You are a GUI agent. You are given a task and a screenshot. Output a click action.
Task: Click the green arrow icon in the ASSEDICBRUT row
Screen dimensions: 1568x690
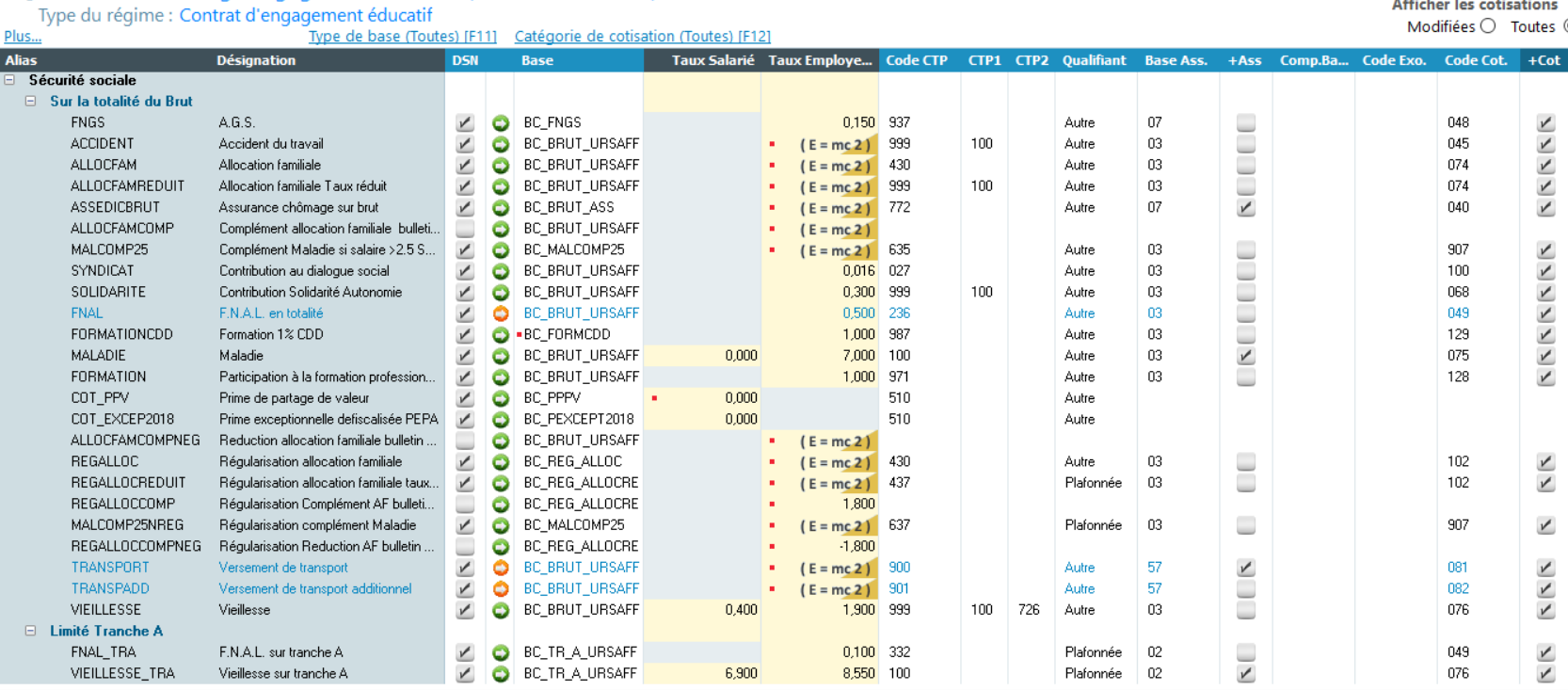pos(501,207)
